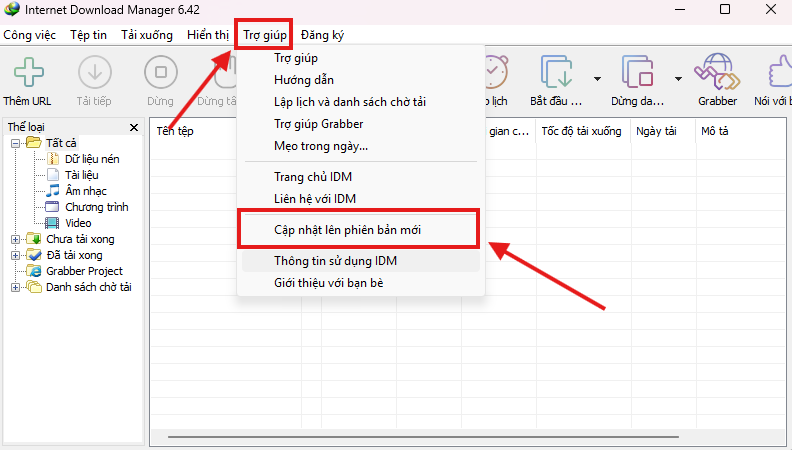Select Âm nhạc category text
This screenshot has width=792, height=450.
coord(86,191)
